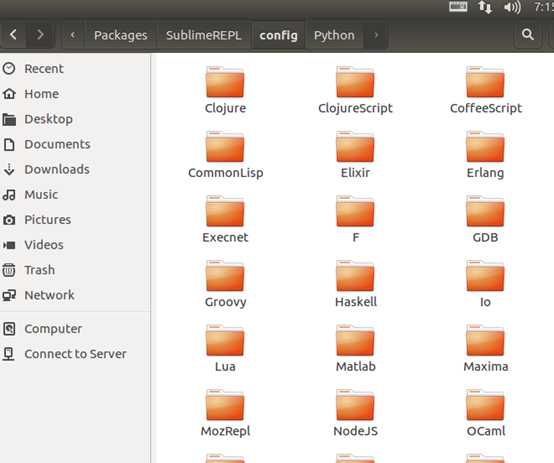Open the Erlang folder
Screen dimensions: 554x463
click(x=485, y=155)
